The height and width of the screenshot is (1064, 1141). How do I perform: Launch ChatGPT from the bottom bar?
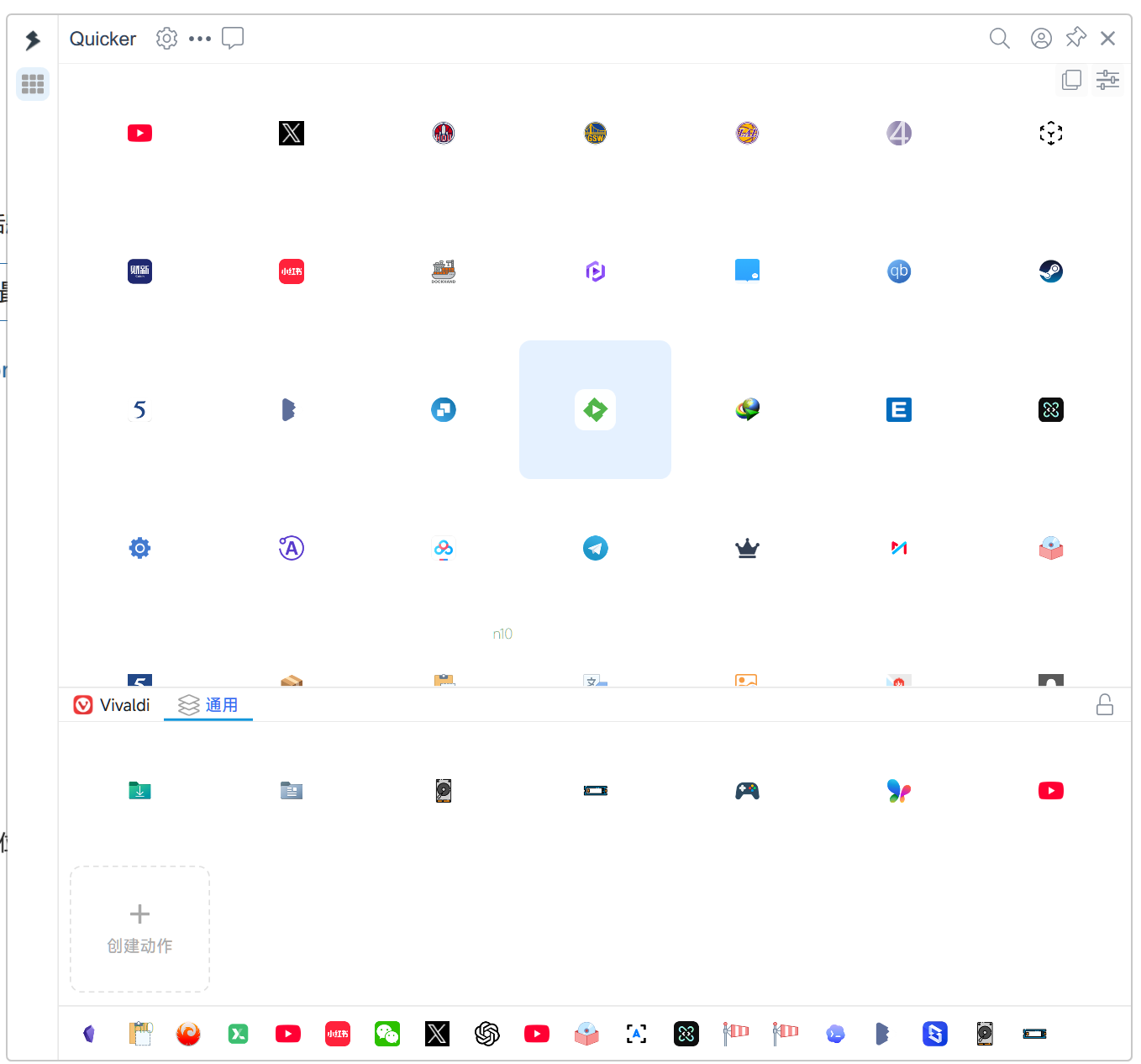487,1034
